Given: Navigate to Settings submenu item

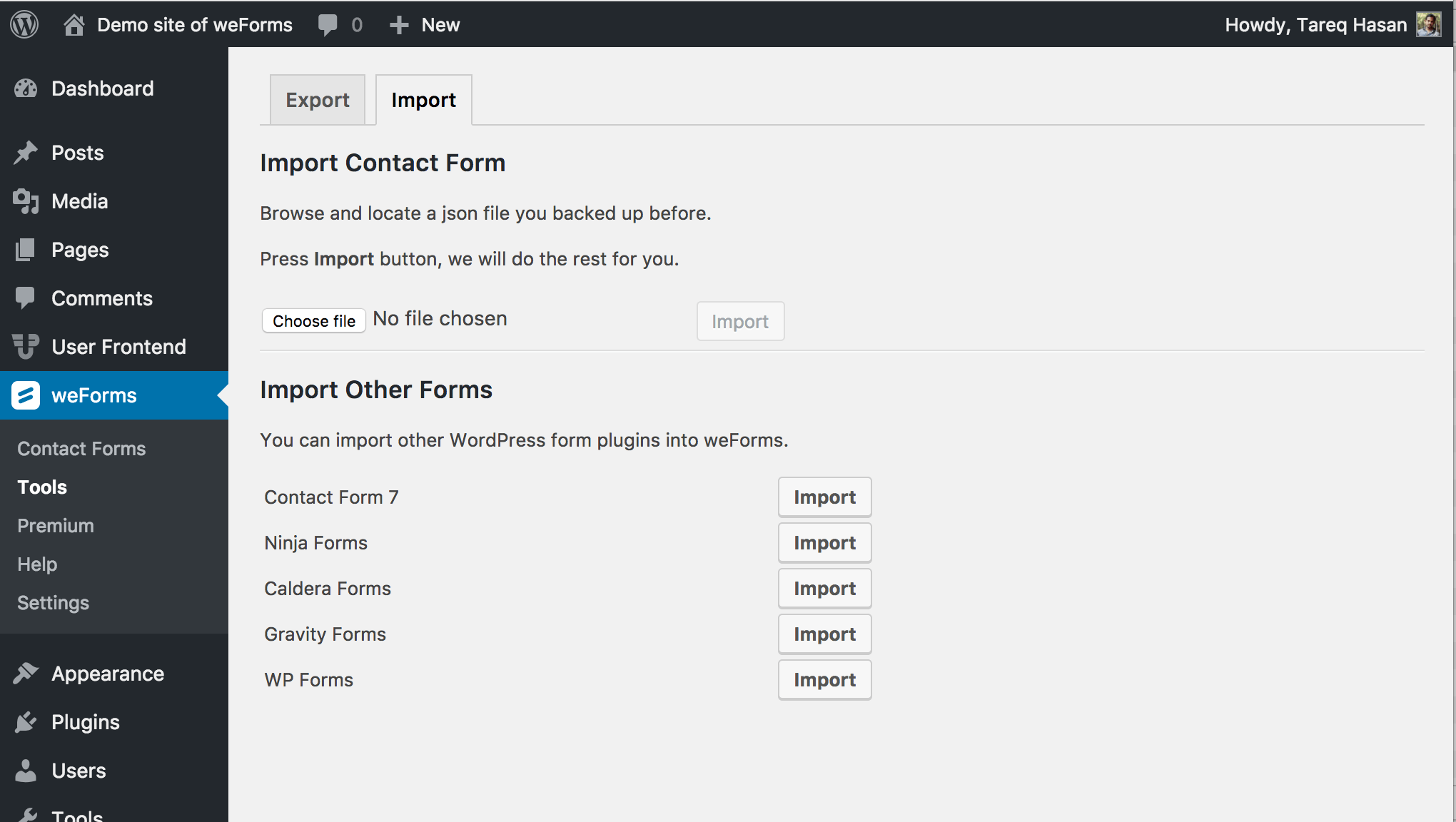Looking at the screenshot, I should pyautogui.click(x=54, y=602).
